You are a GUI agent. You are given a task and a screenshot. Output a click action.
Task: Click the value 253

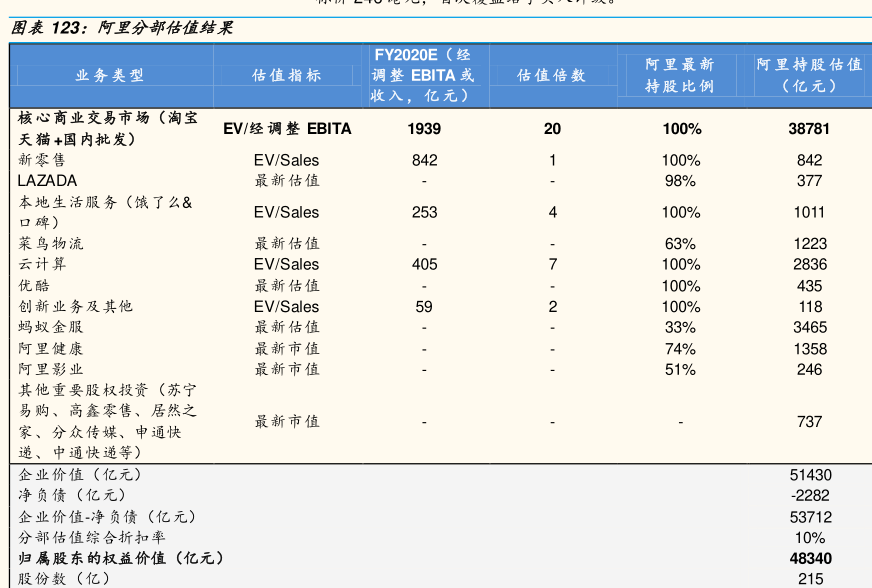424,213
